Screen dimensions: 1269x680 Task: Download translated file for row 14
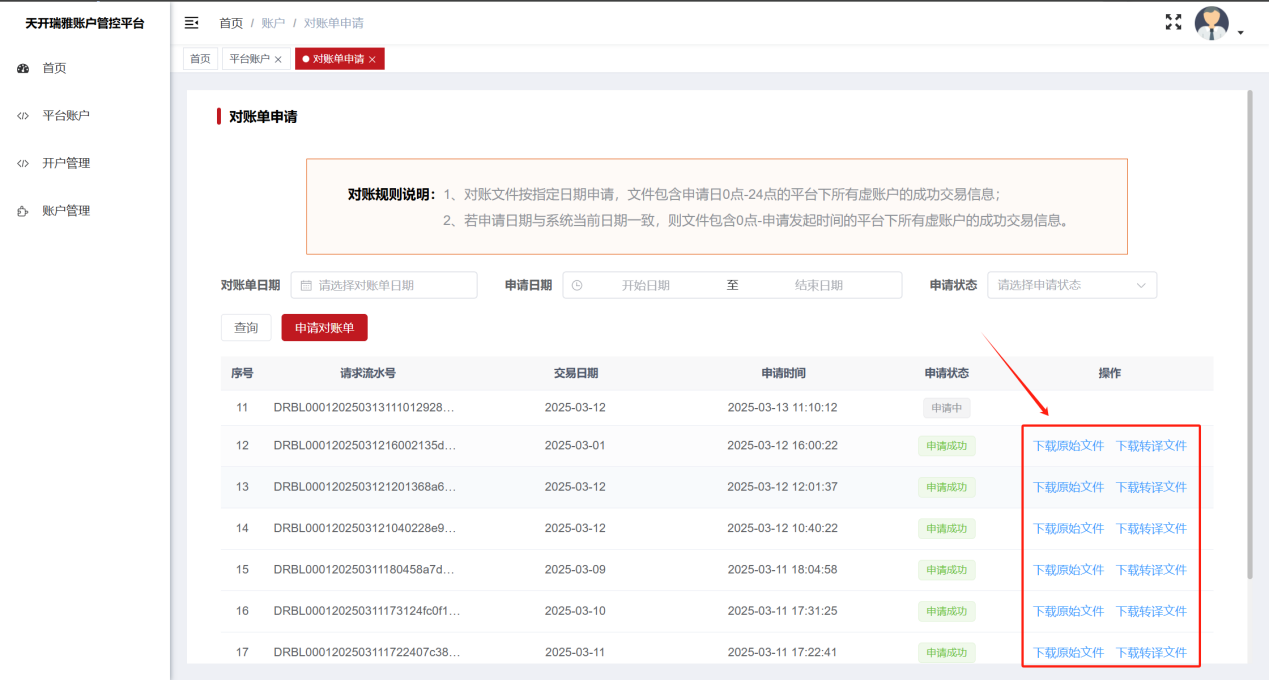(x=1151, y=528)
